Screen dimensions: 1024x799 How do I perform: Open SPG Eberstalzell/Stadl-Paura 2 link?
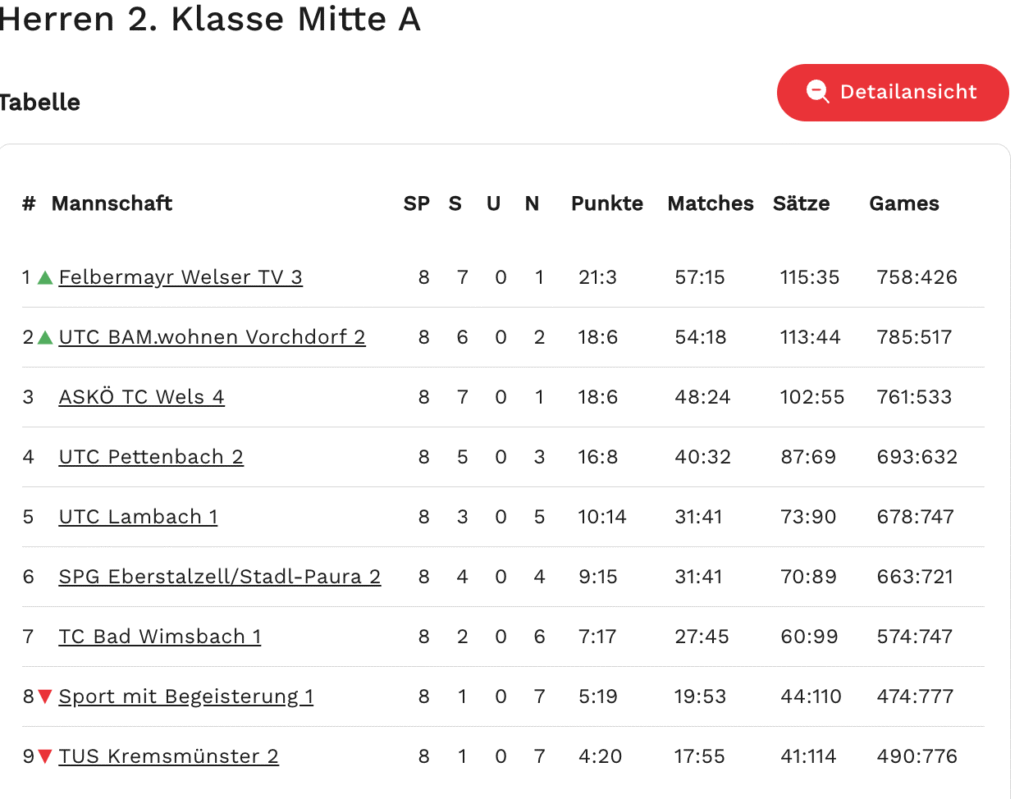point(219,577)
